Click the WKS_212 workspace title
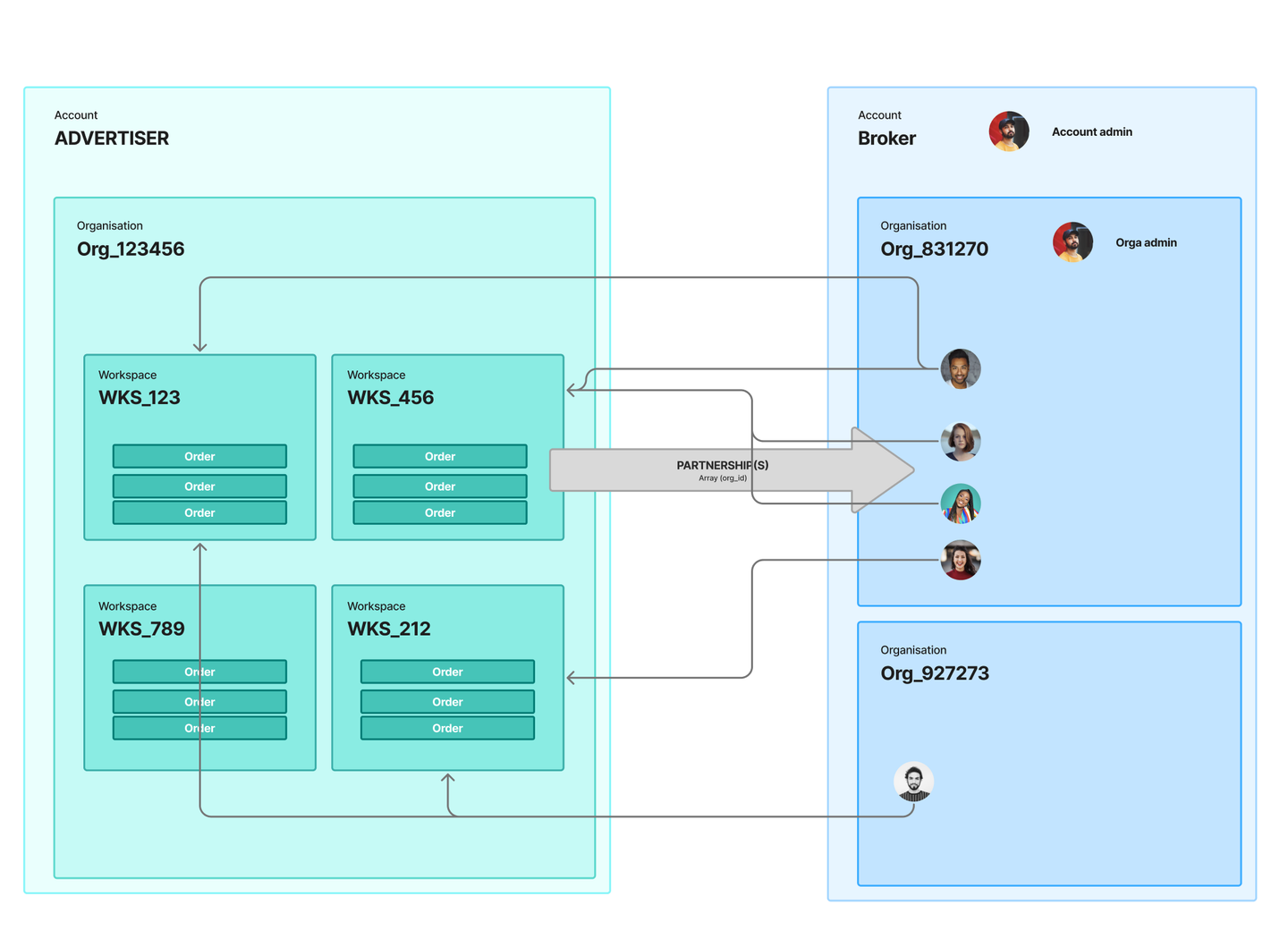This screenshot has height=947, width=1288. [389, 629]
